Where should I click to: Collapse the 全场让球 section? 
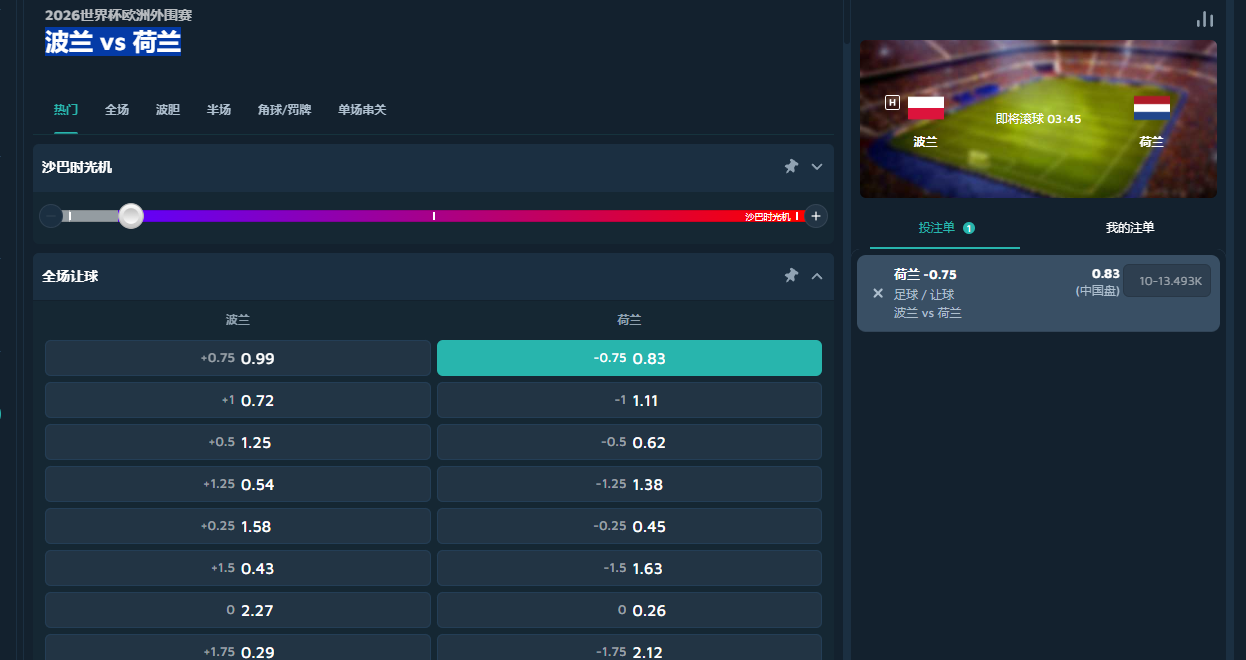[817, 276]
